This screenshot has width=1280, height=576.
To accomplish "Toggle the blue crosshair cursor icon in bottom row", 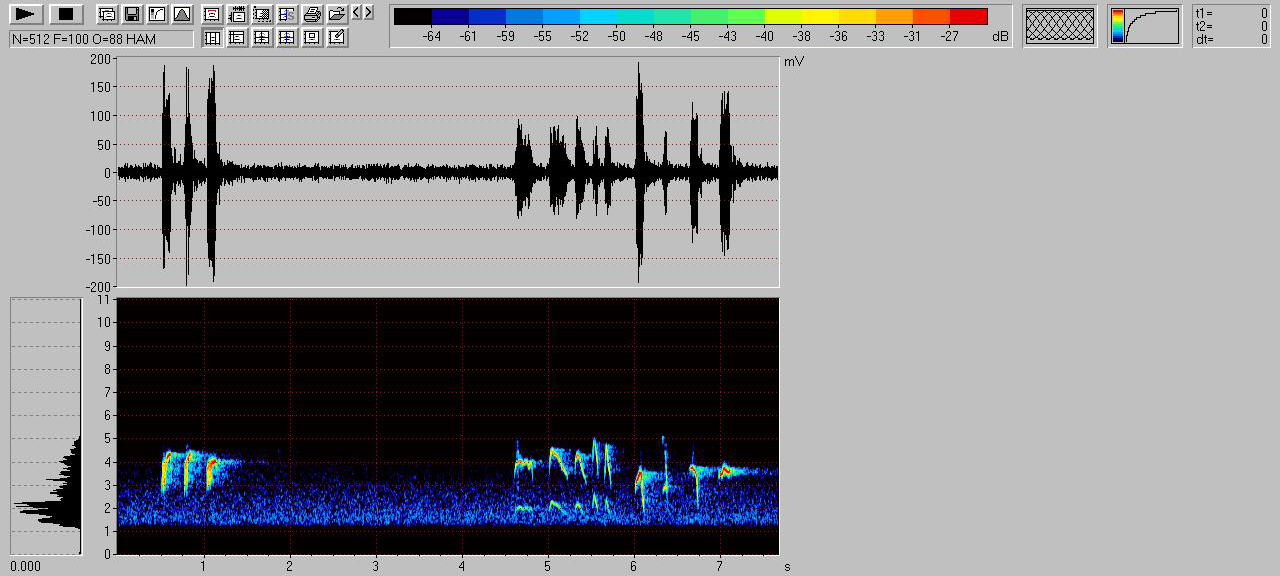I will pyautogui.click(x=287, y=38).
